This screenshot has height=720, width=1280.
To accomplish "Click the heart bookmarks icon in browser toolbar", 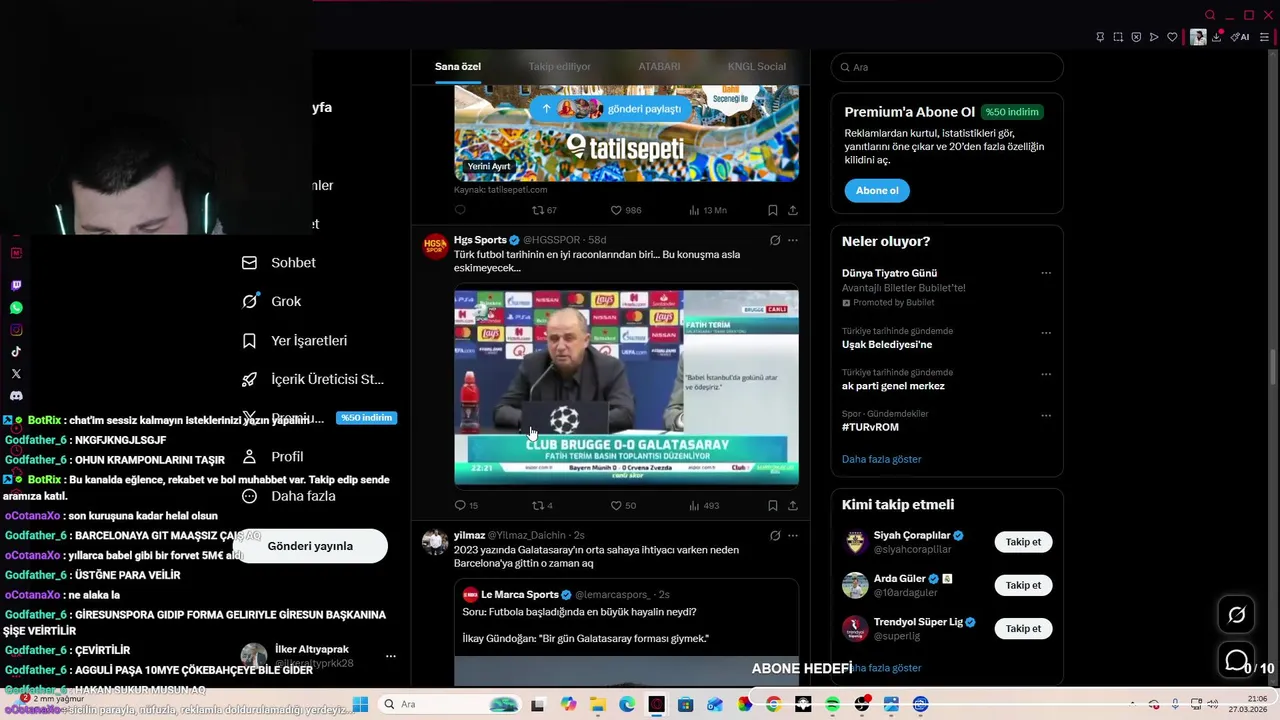I will tap(1172, 37).
